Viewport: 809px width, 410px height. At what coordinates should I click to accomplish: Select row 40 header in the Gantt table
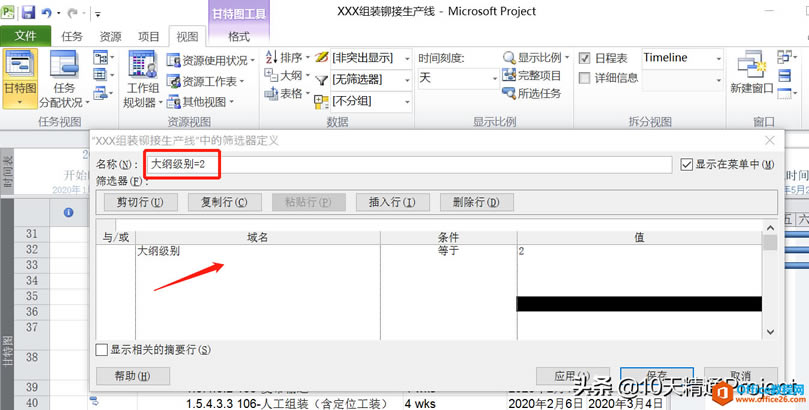click(x=32, y=403)
